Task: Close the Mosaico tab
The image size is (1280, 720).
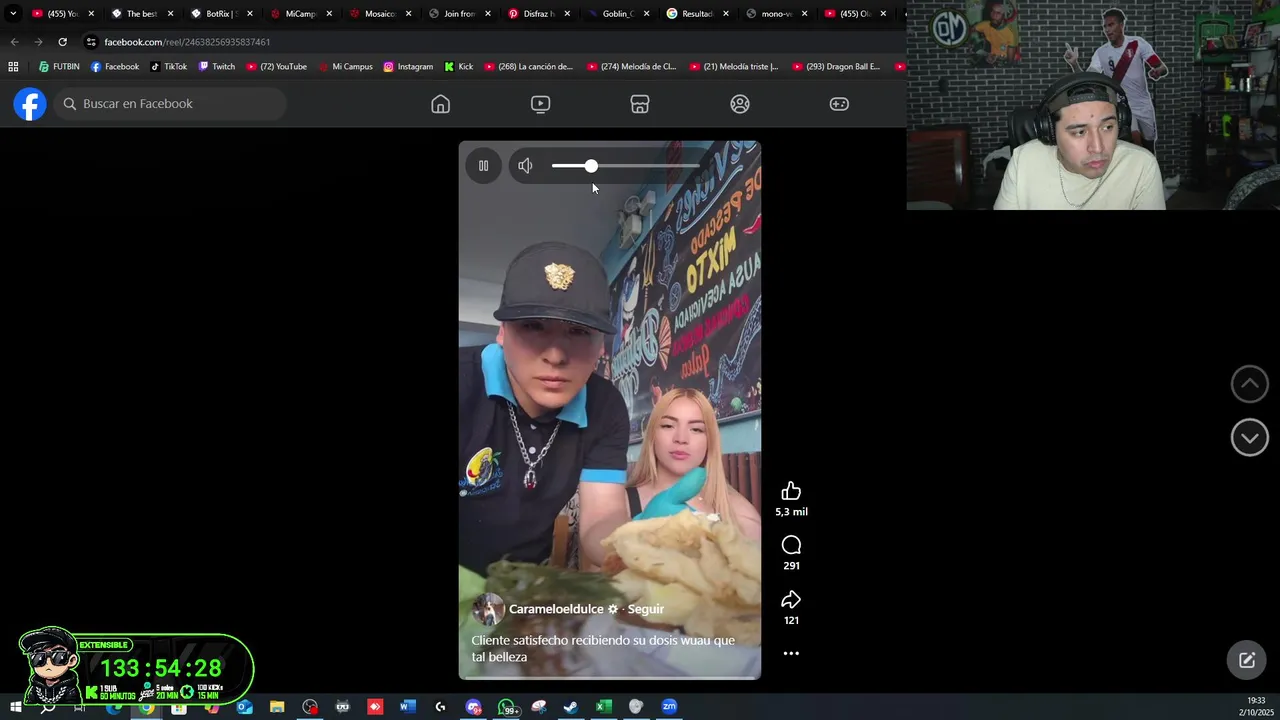Action: click(408, 14)
